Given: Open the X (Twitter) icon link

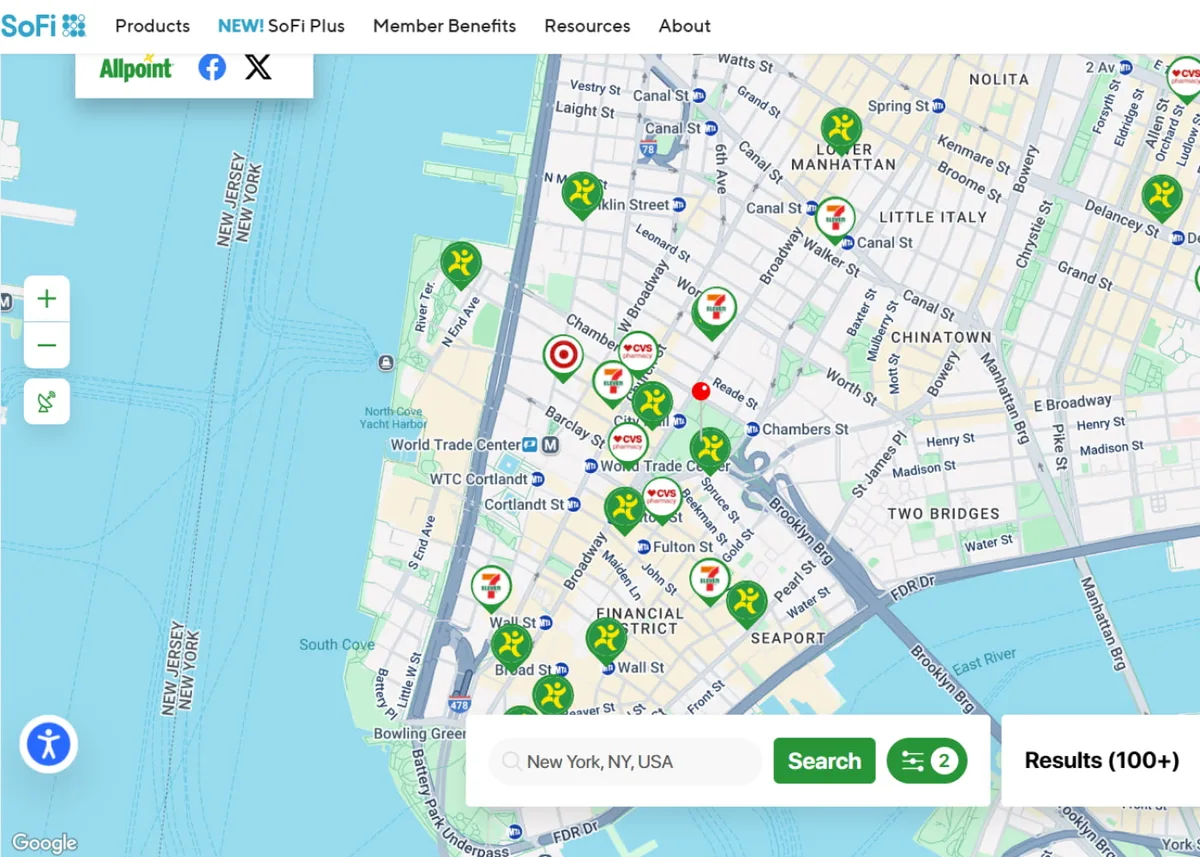Looking at the screenshot, I should 258,67.
